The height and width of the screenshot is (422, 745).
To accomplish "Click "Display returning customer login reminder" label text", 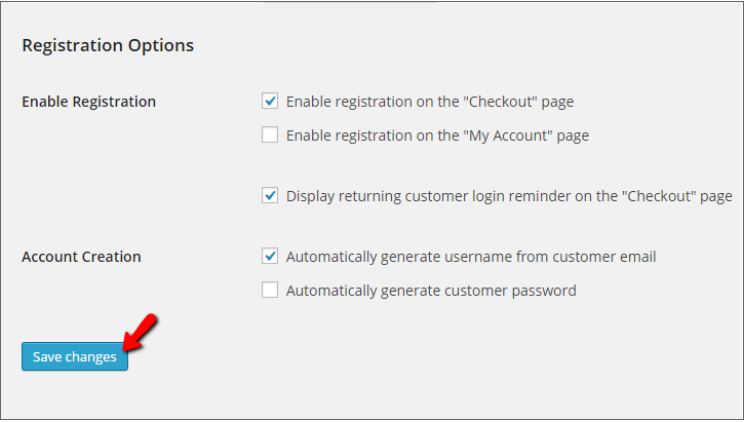I will (x=509, y=196).
